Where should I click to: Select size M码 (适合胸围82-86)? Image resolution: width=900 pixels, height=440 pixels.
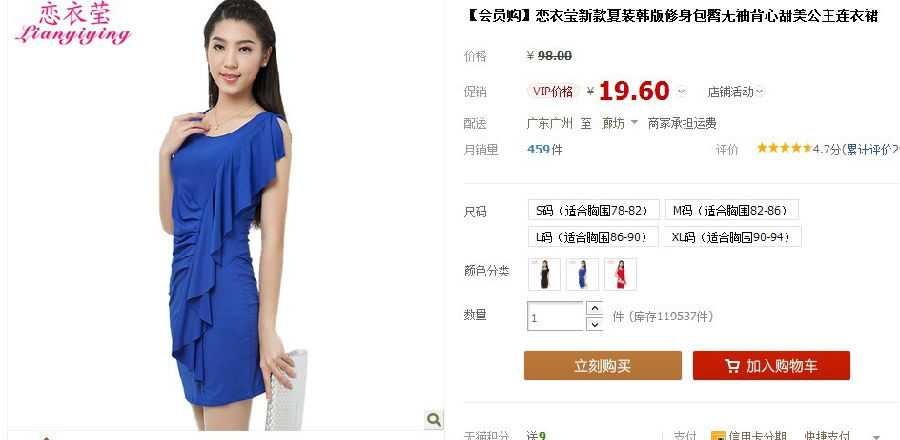(x=731, y=210)
